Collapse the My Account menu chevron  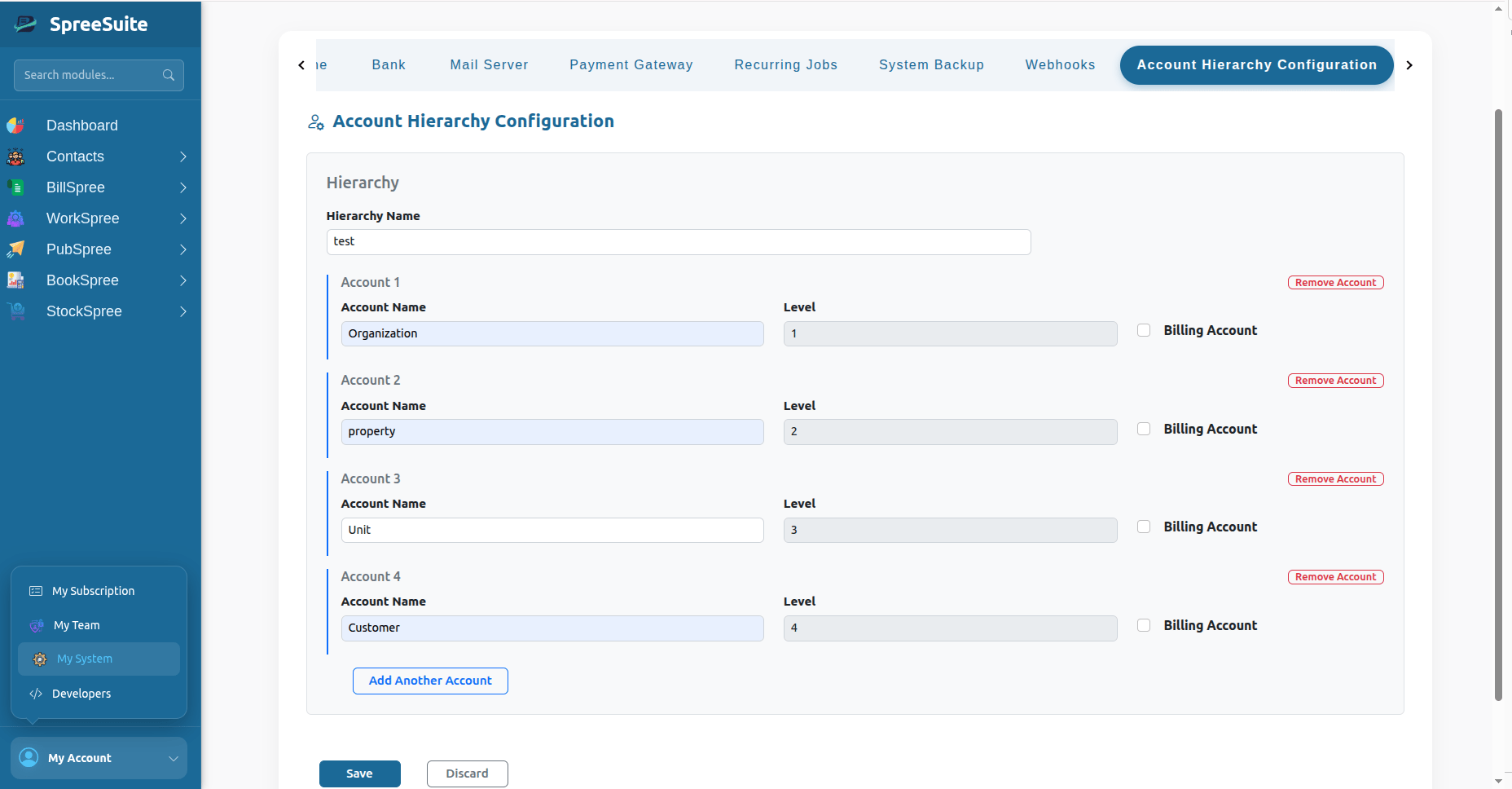174,758
